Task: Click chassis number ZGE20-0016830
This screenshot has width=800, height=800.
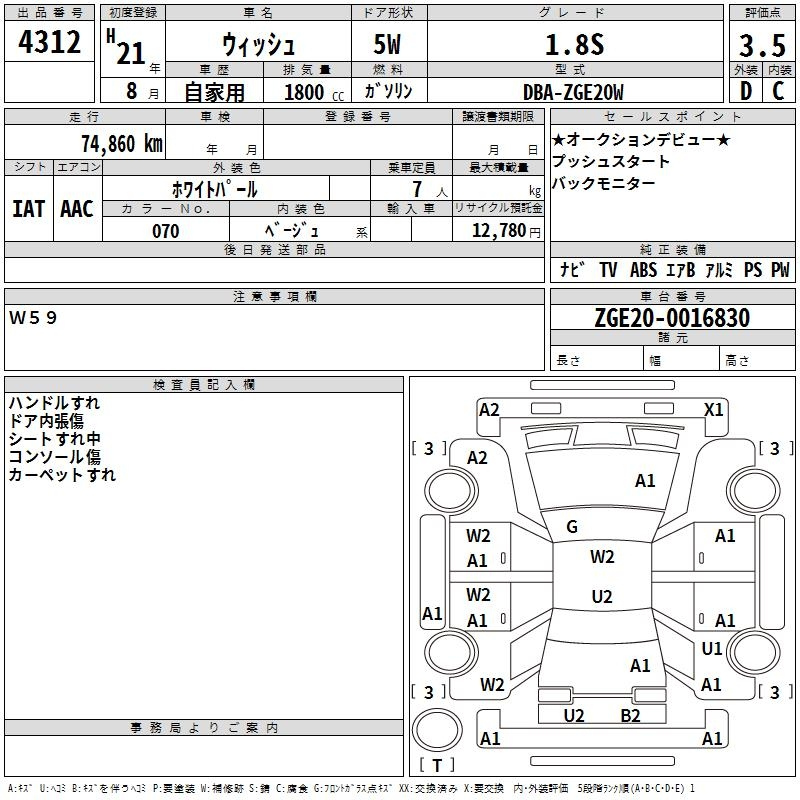Action: [x=671, y=318]
